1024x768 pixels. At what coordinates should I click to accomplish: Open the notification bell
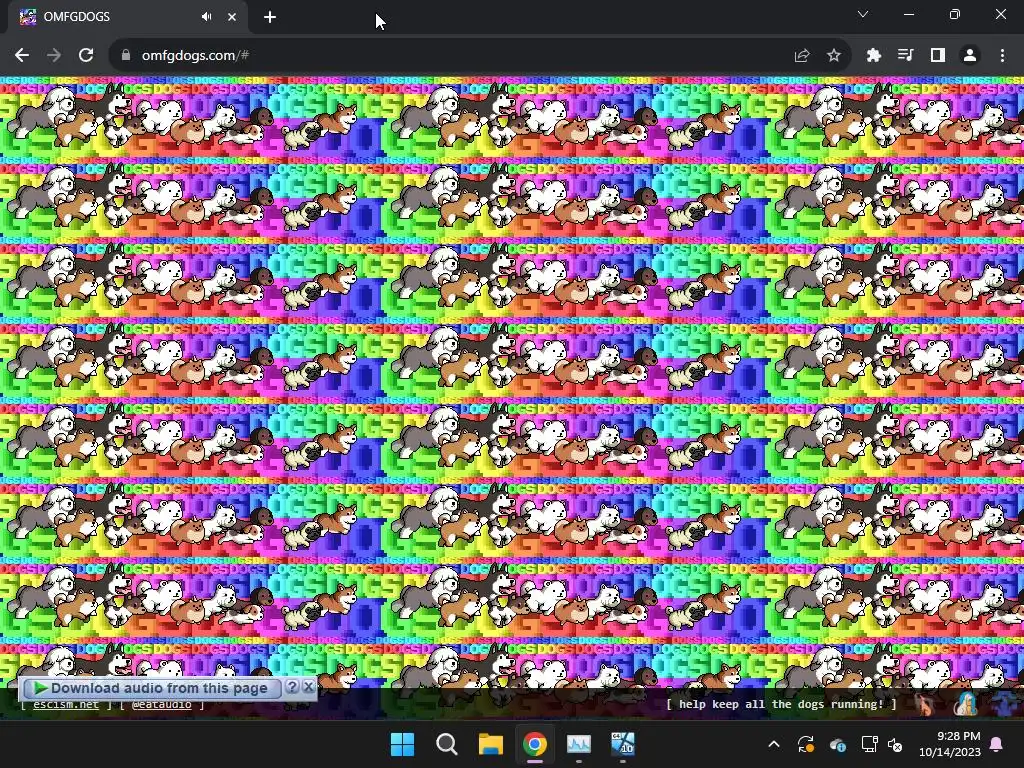coord(997,744)
